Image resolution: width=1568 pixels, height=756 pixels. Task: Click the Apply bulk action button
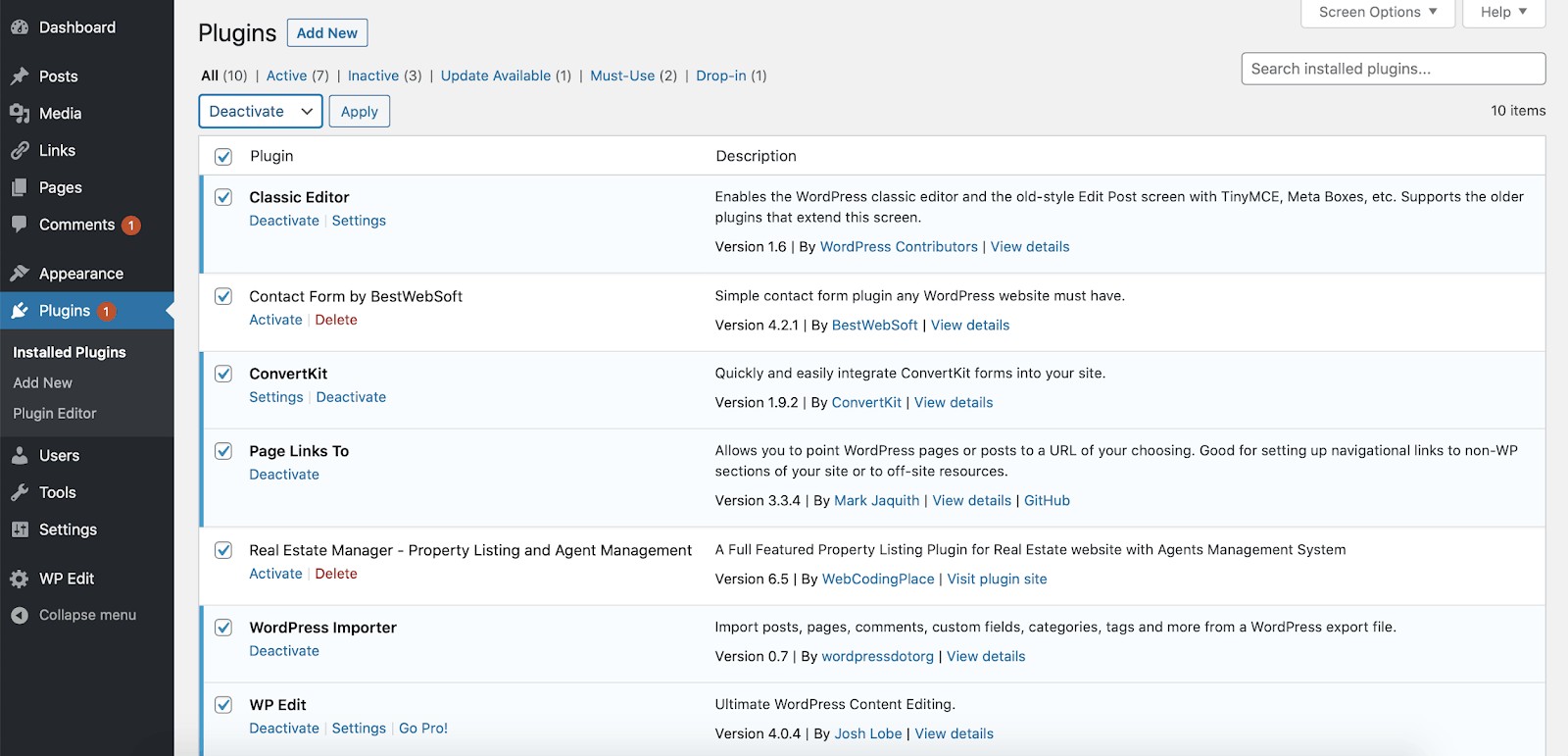tap(360, 112)
